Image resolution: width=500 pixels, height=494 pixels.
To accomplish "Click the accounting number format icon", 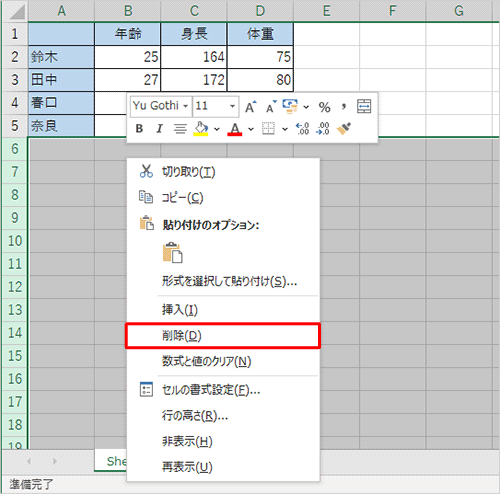I will tap(290, 107).
